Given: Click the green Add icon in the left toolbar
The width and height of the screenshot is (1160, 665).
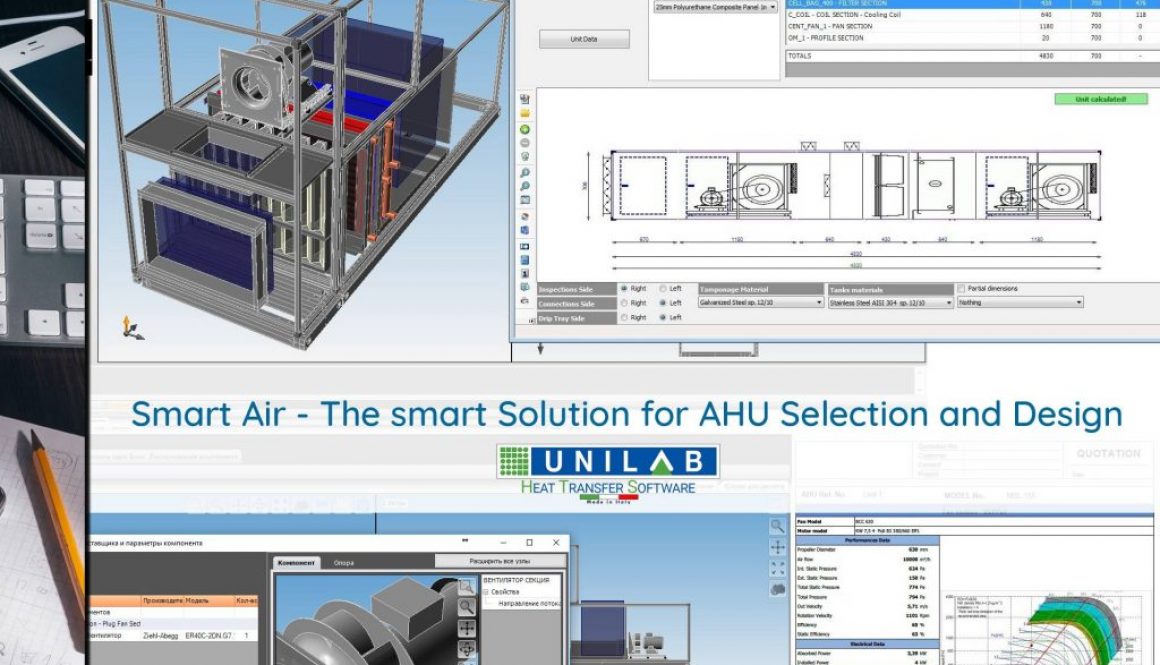Looking at the screenshot, I should click(522, 130).
